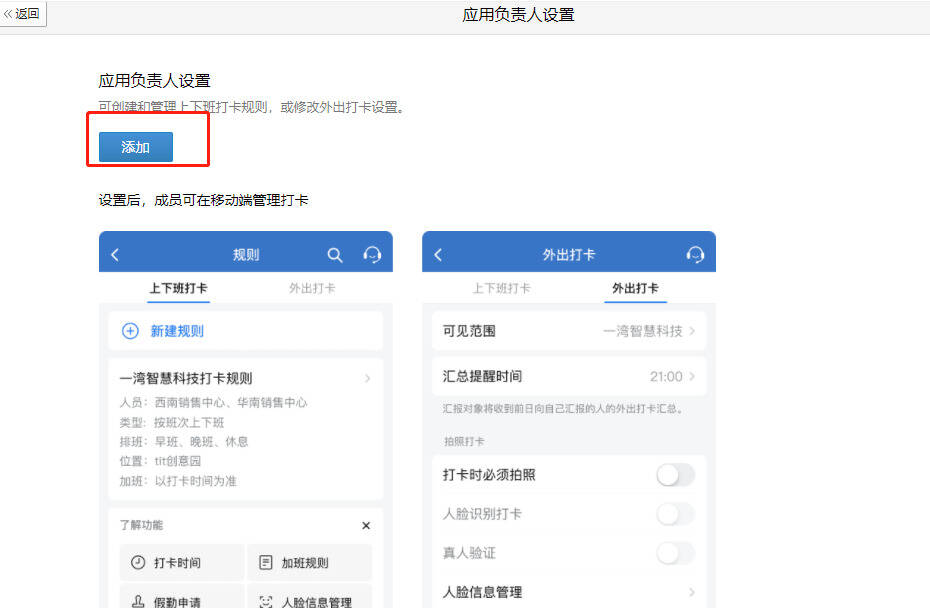Click the clock icon beside 打卡时间

138,562
